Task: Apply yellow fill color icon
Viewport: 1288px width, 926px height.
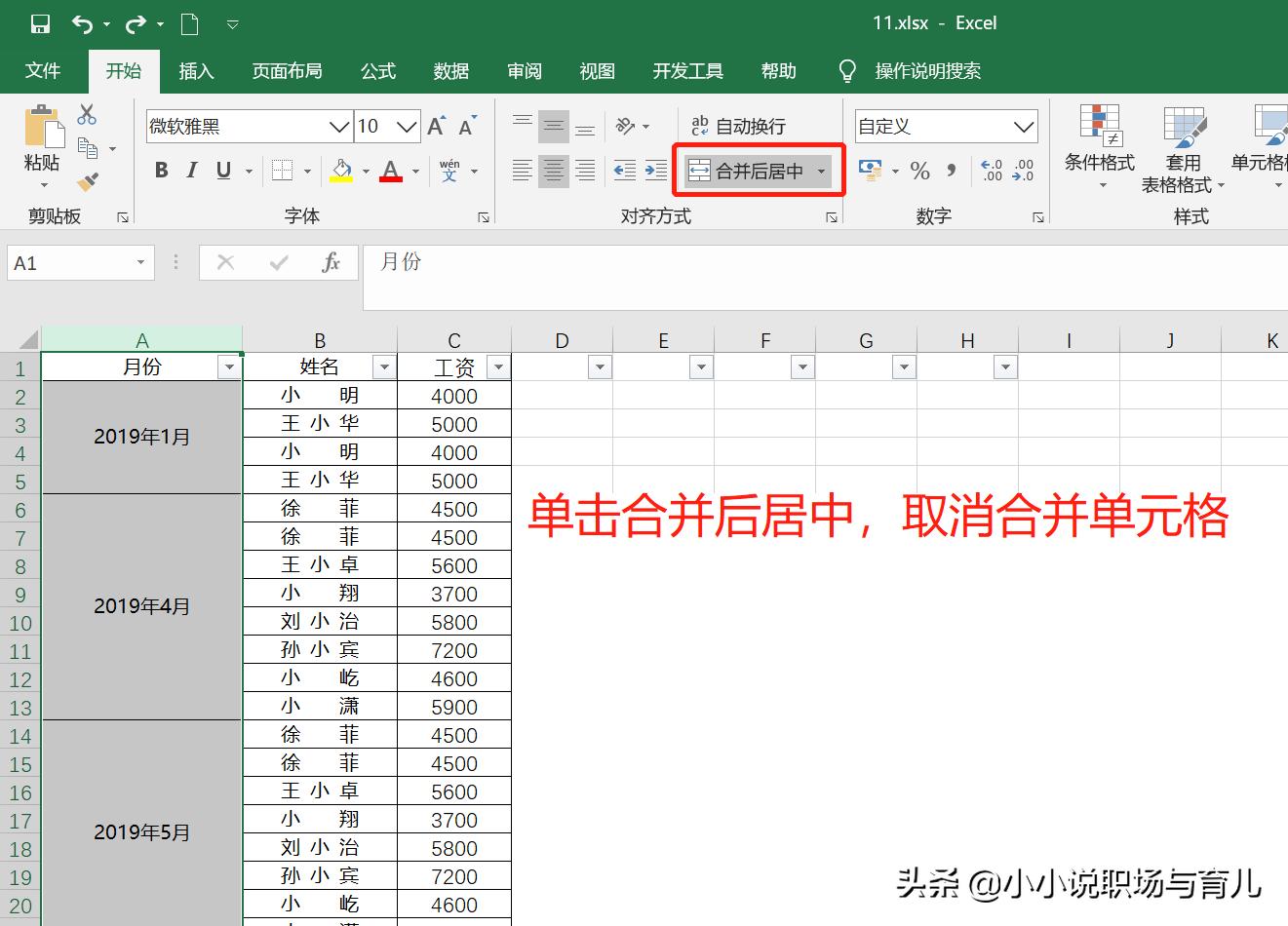Action: click(x=342, y=170)
